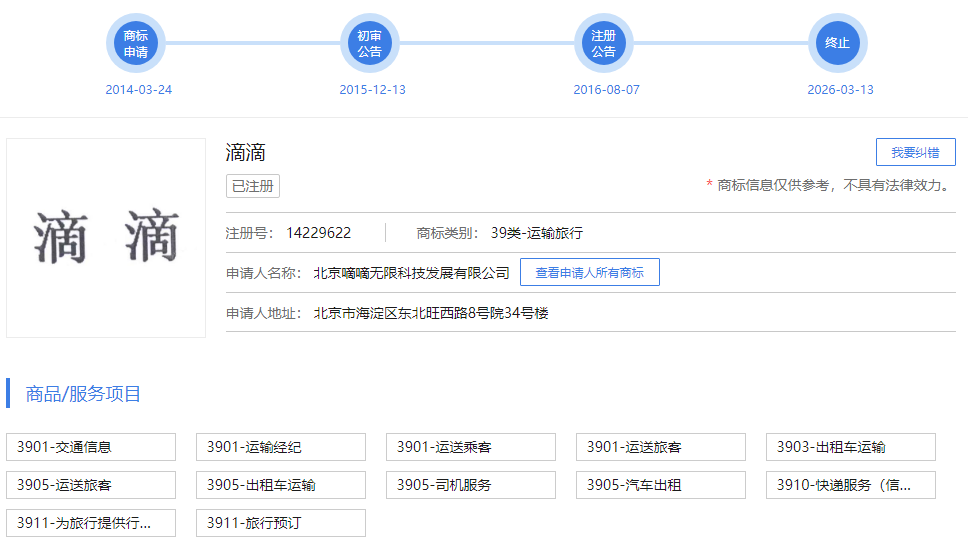The width and height of the screenshot is (968, 558).
Task: Select the 3905-出租车运输 service item
Action: [x=281, y=485]
